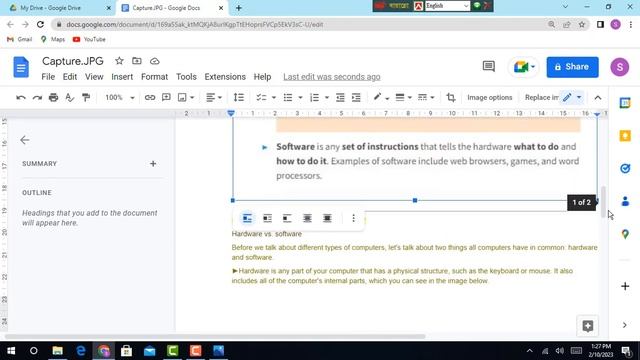Decrease the indent level
This screenshot has width=640, height=360.
pos(340,98)
